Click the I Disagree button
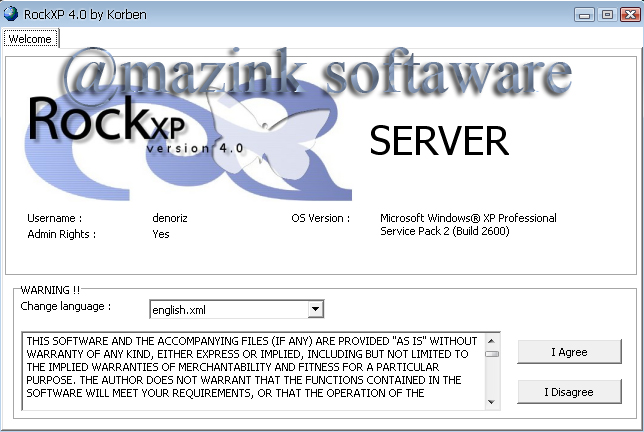This screenshot has height=432, width=644. 569,392
